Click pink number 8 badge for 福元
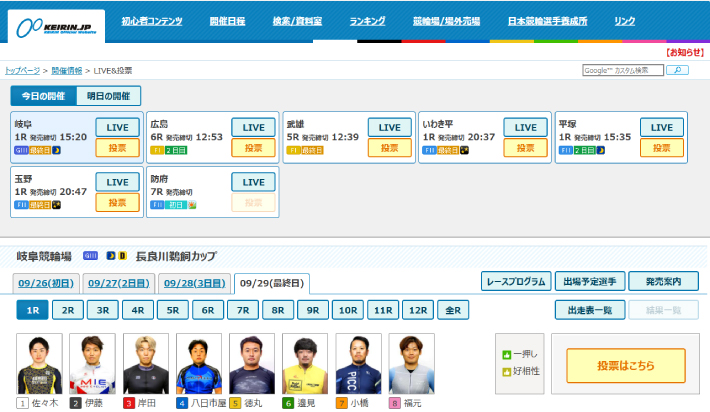 pyautogui.click(x=394, y=403)
